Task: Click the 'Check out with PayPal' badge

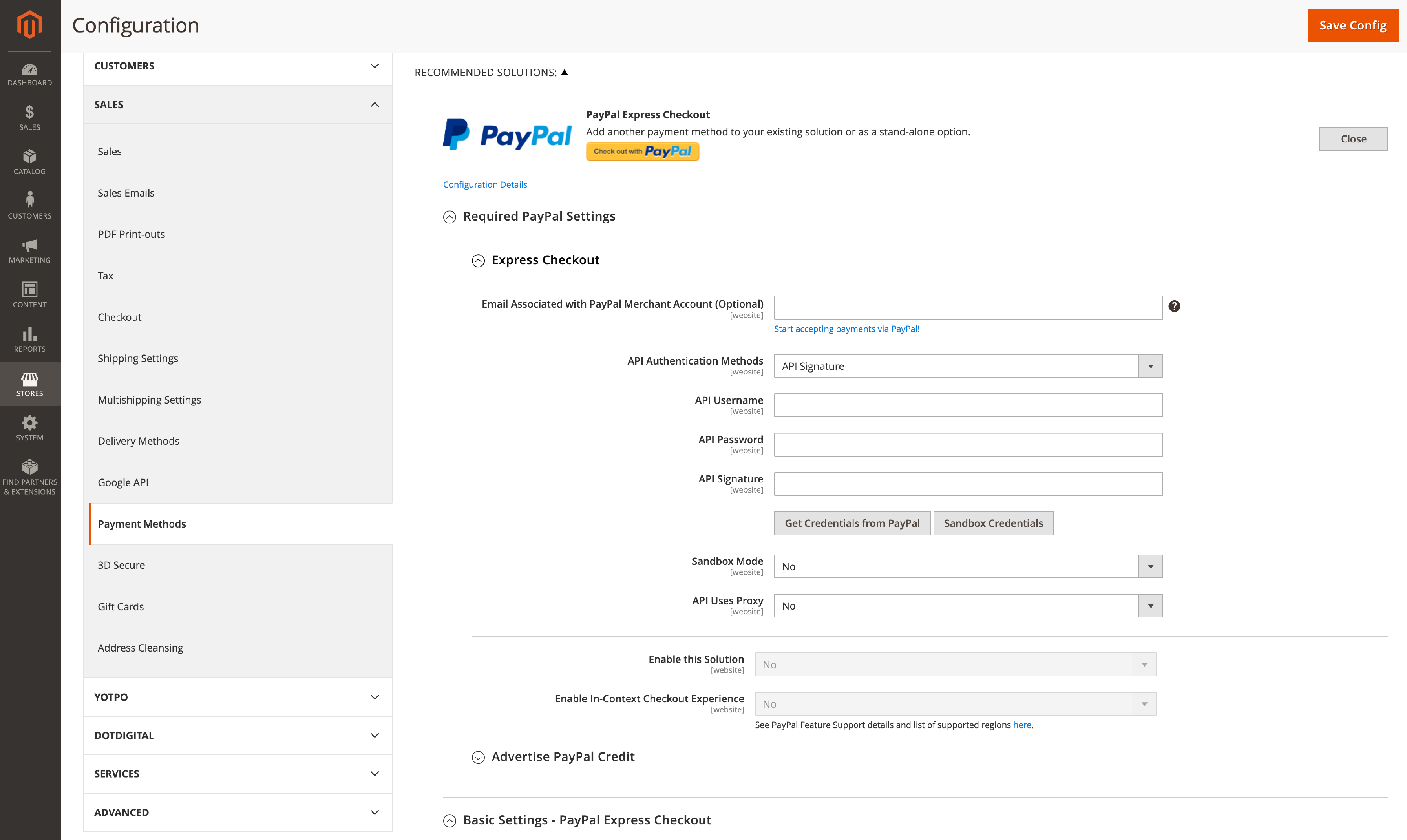Action: (642, 151)
